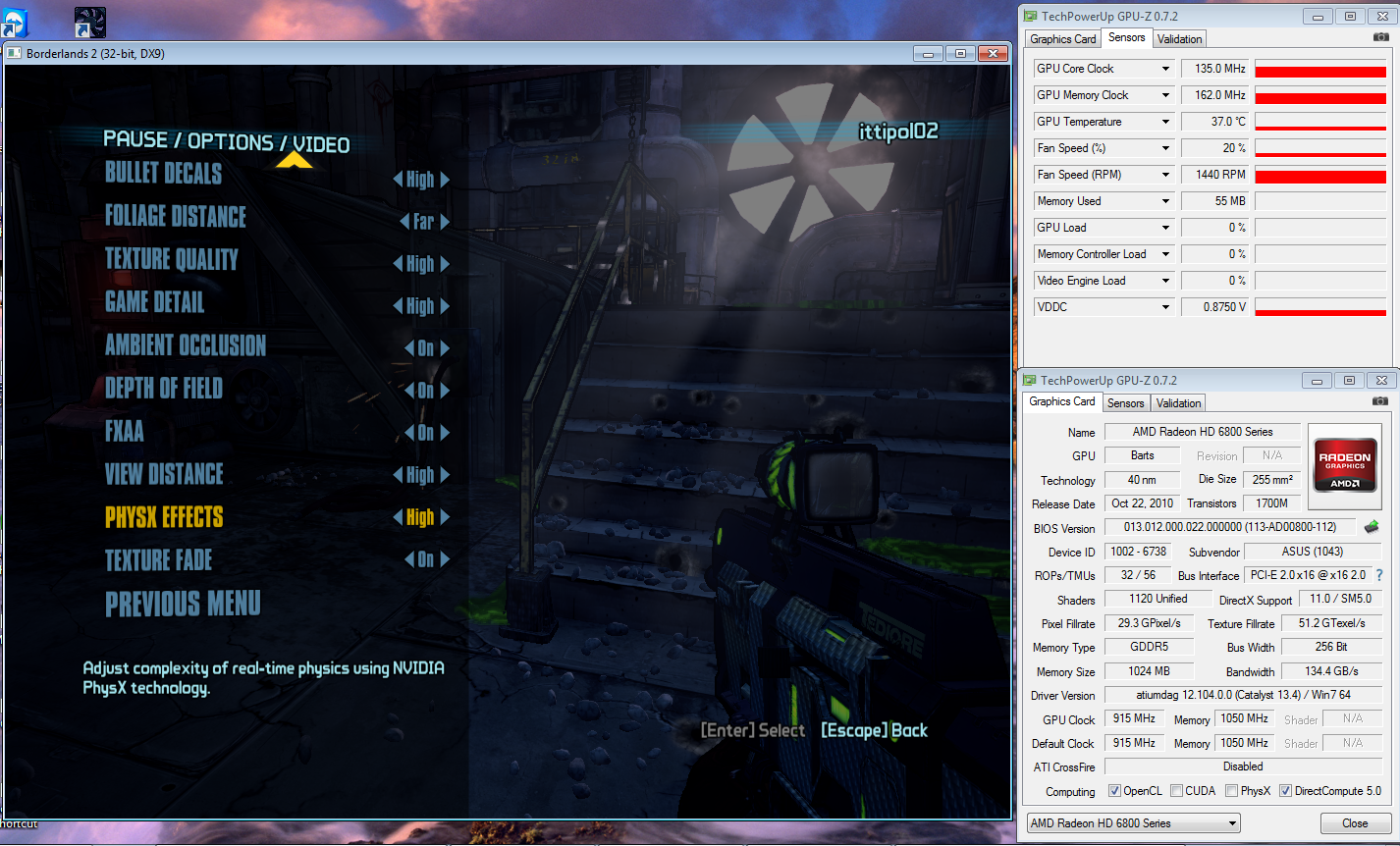Raise View Distance with its right arrow
Image resolution: width=1400 pixels, height=846 pixels.
tap(445, 475)
